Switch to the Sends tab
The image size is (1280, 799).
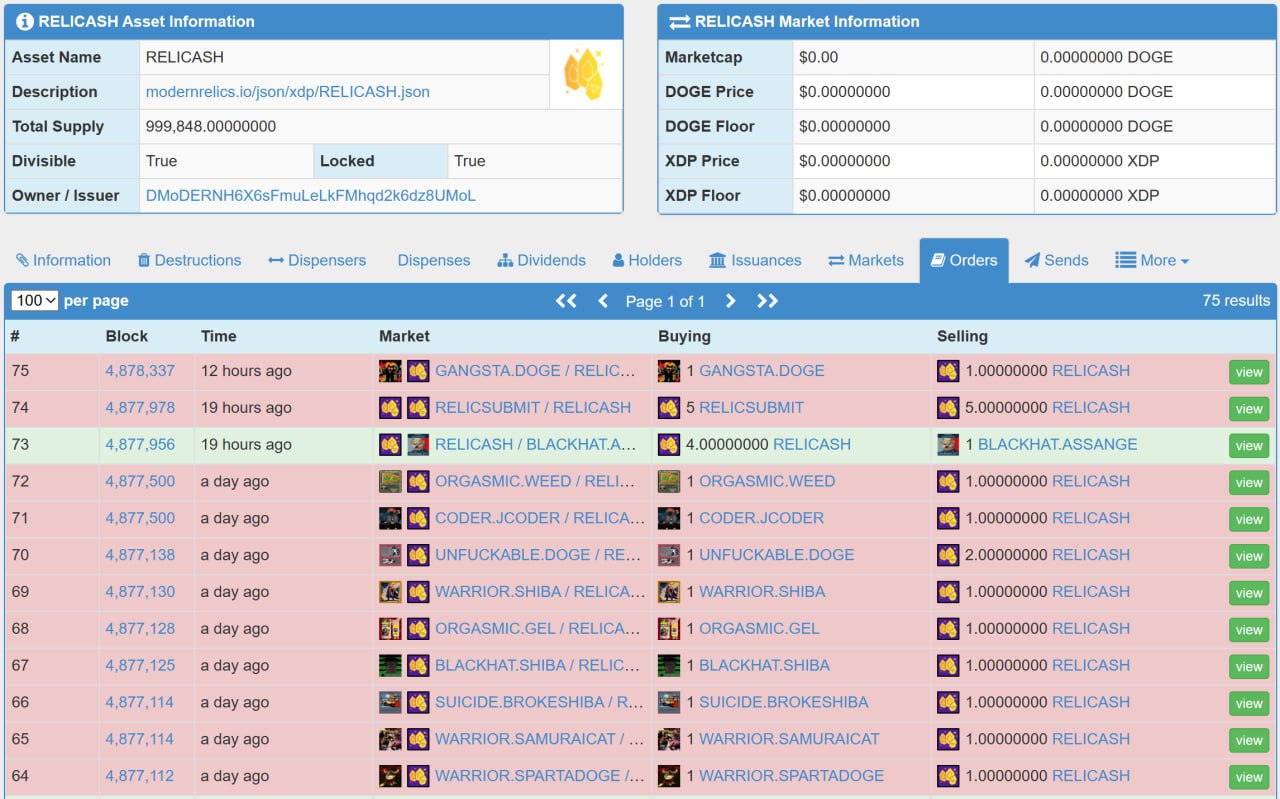(1056, 260)
